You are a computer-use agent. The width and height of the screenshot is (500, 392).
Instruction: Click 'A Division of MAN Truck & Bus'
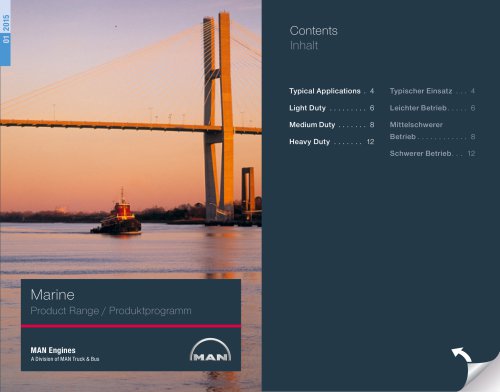pos(65,359)
